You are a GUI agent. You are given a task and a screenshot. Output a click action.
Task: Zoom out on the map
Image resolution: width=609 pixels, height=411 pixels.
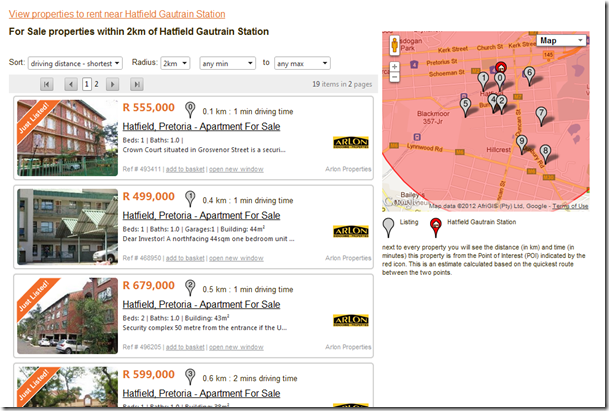tap(395, 77)
